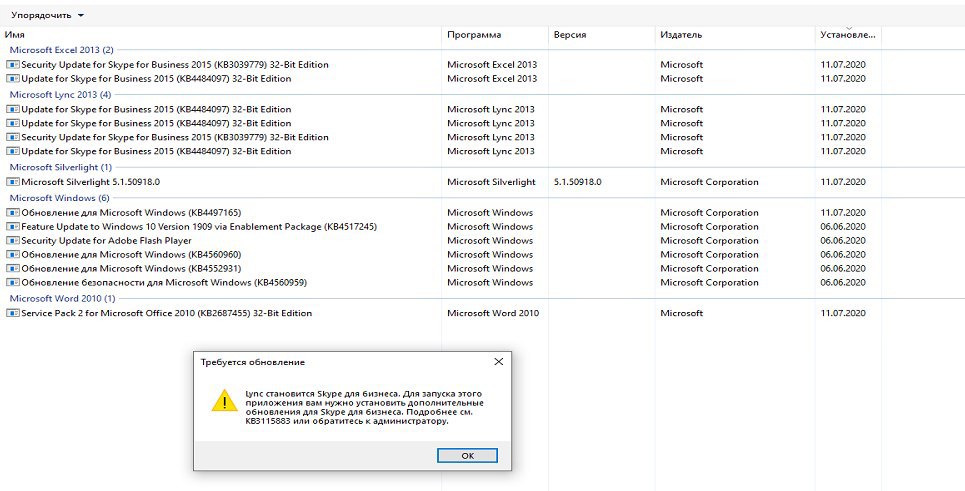Close the Требуется обновление dialog with X

[x=499, y=362]
